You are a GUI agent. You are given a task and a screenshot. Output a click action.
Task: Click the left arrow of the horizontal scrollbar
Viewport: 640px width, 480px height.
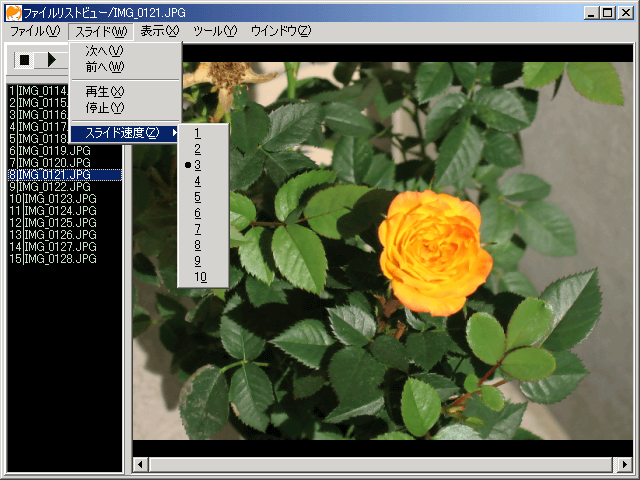(x=142, y=465)
